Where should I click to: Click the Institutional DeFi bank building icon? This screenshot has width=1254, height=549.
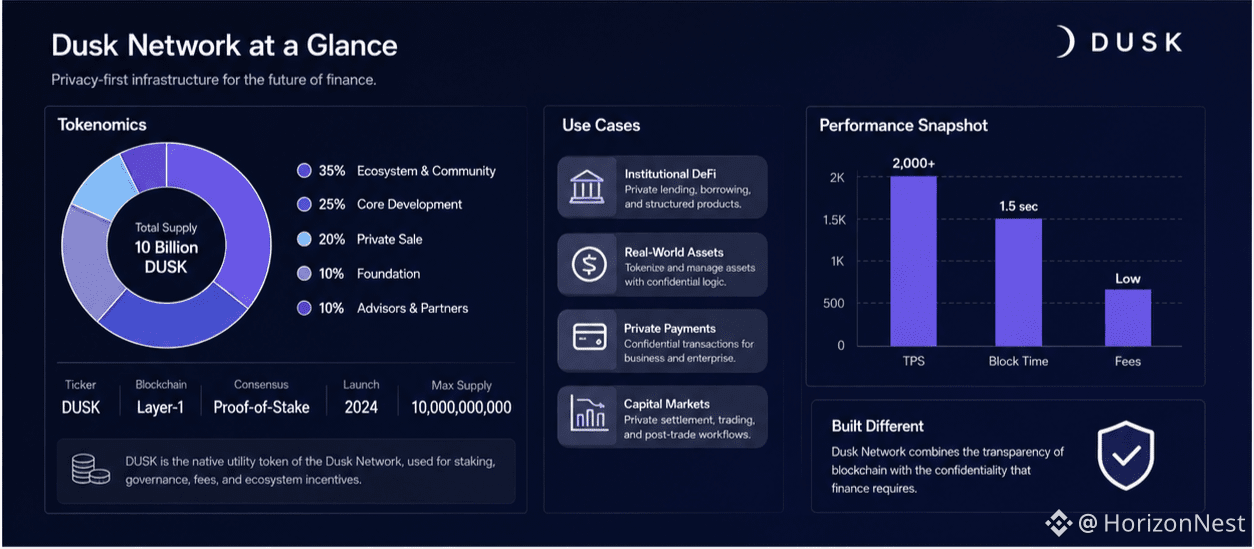[587, 187]
